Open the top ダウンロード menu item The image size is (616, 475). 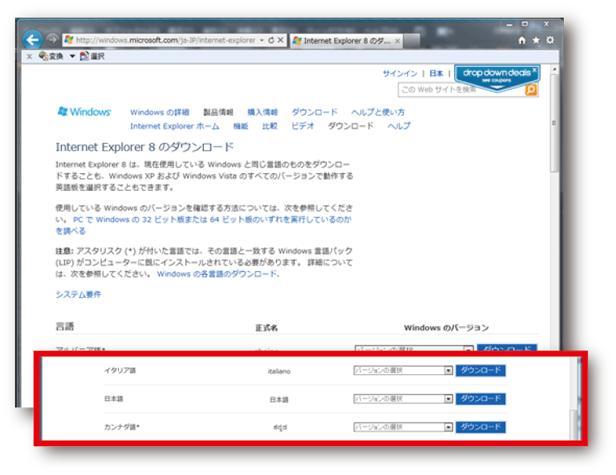pos(314,112)
